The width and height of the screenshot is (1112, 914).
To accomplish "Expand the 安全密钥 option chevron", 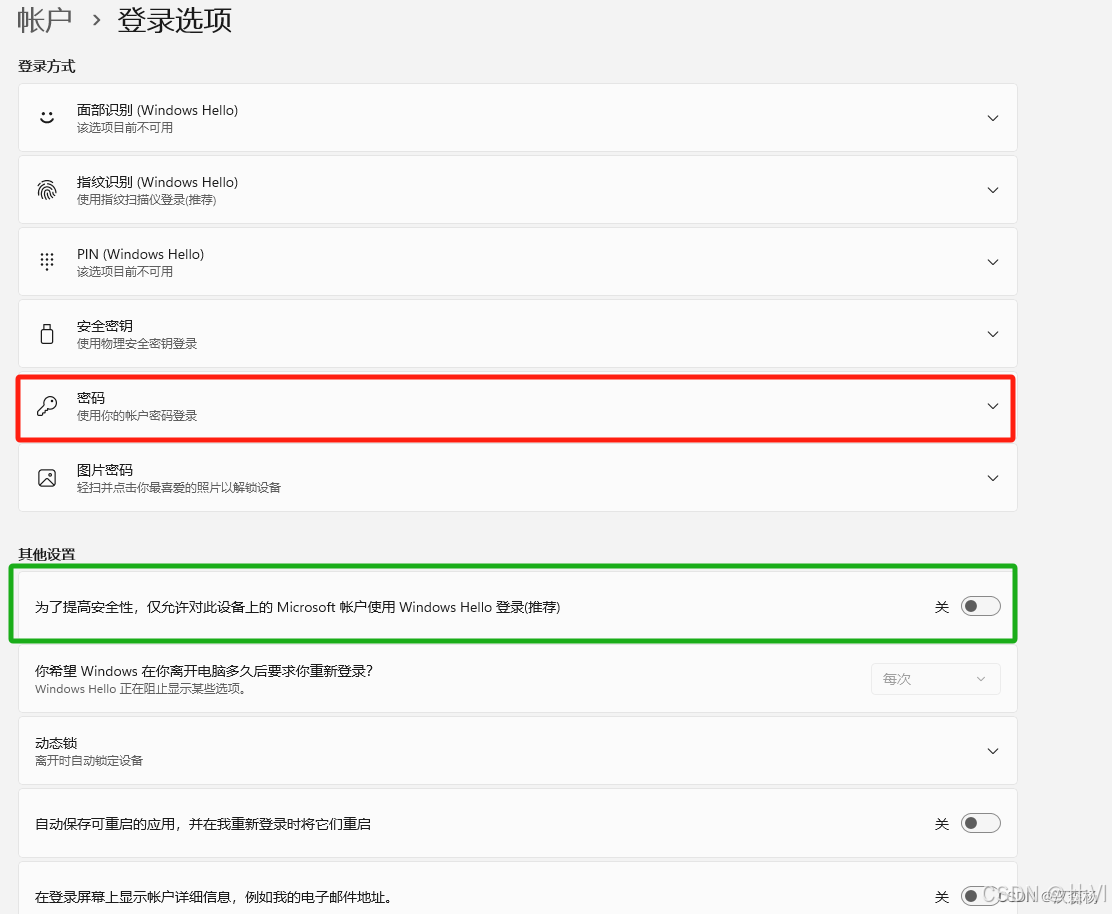I will [x=993, y=334].
